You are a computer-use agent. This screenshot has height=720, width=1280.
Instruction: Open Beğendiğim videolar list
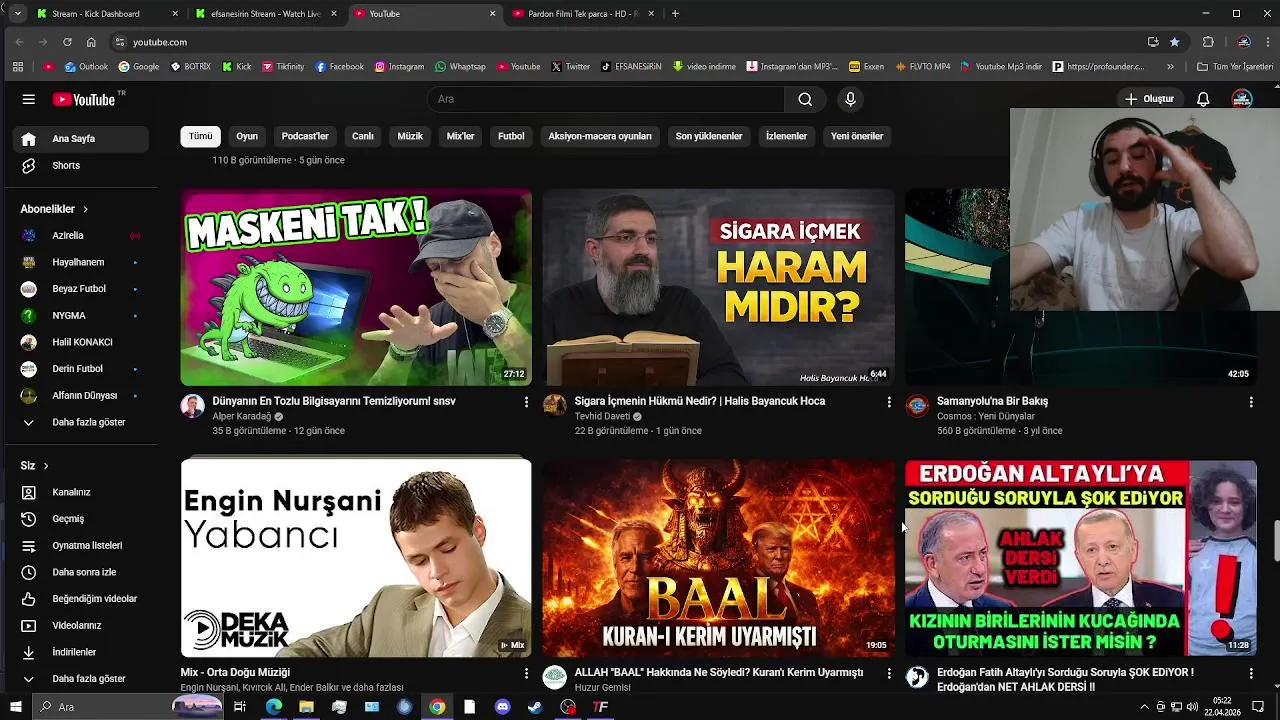pos(82,599)
